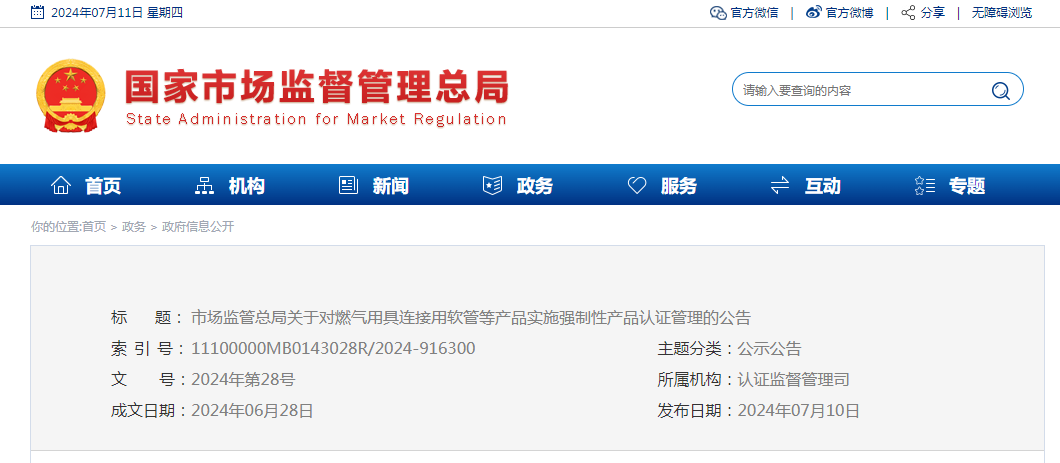This screenshot has width=1060, height=463.
Task: Click 成文日期 value 2024年06月28日
Action: point(252,410)
